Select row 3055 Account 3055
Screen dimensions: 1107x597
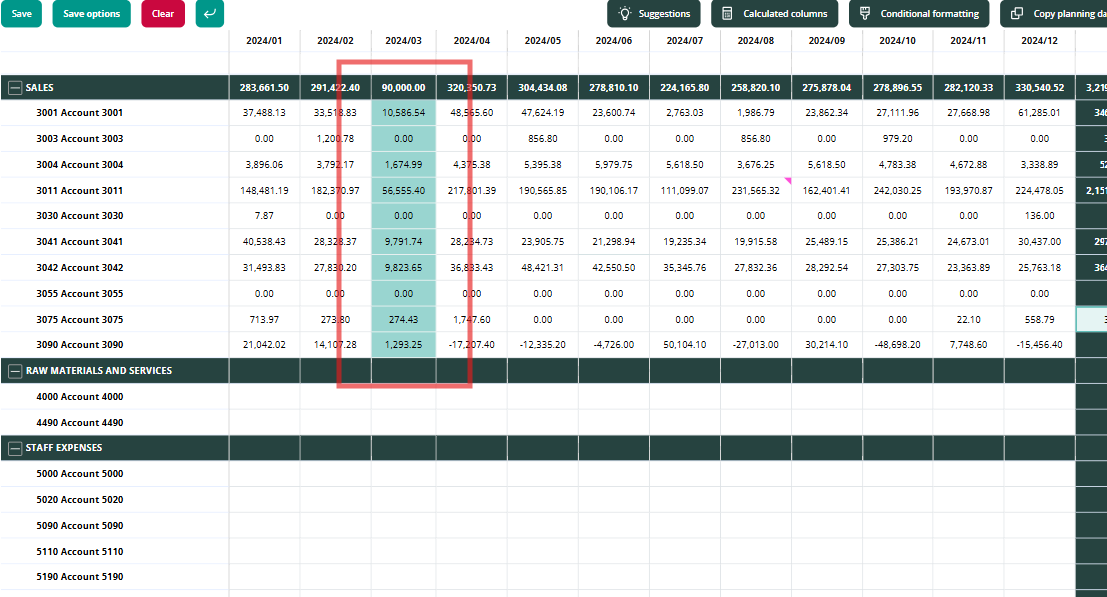click(x=80, y=294)
